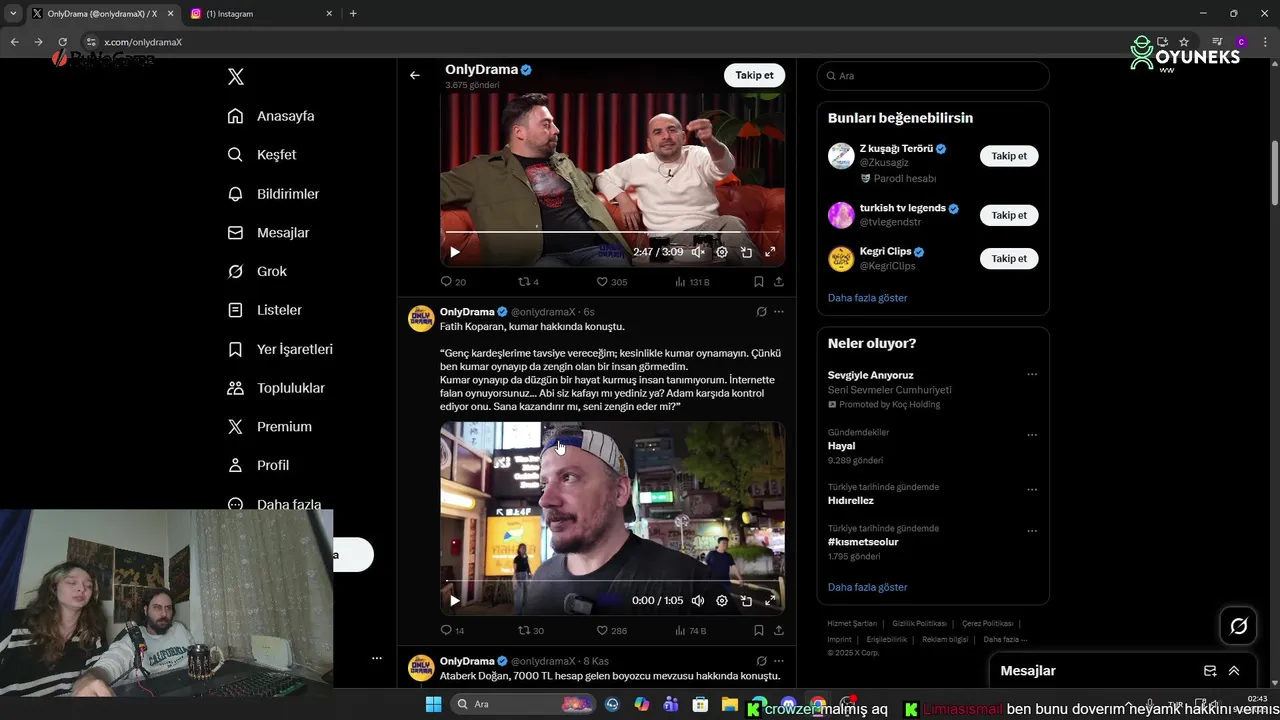Screen dimensions: 1280x720
Task: Open the #kısmetseolur trending topic
Action: coord(863,542)
